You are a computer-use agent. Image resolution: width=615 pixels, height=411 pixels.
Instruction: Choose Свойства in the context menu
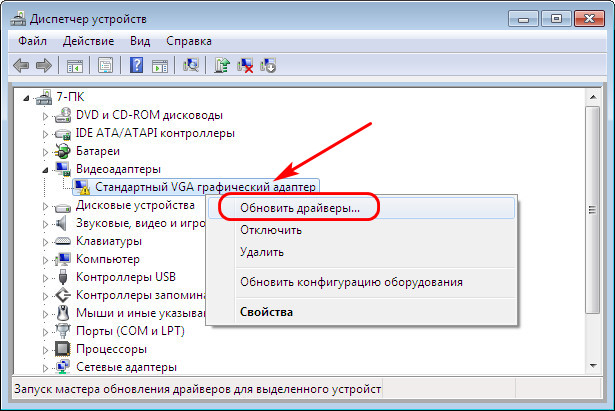click(x=361, y=312)
